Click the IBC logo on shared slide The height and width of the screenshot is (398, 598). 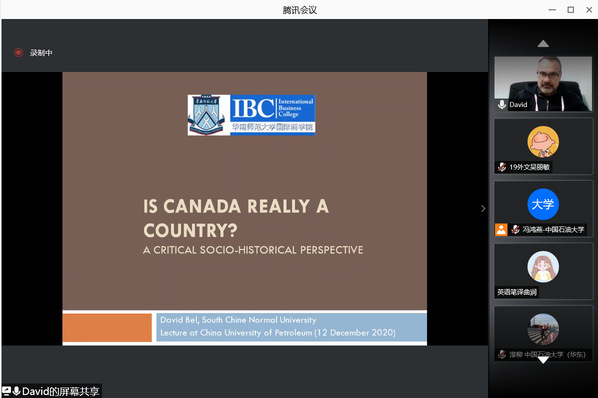[251, 115]
